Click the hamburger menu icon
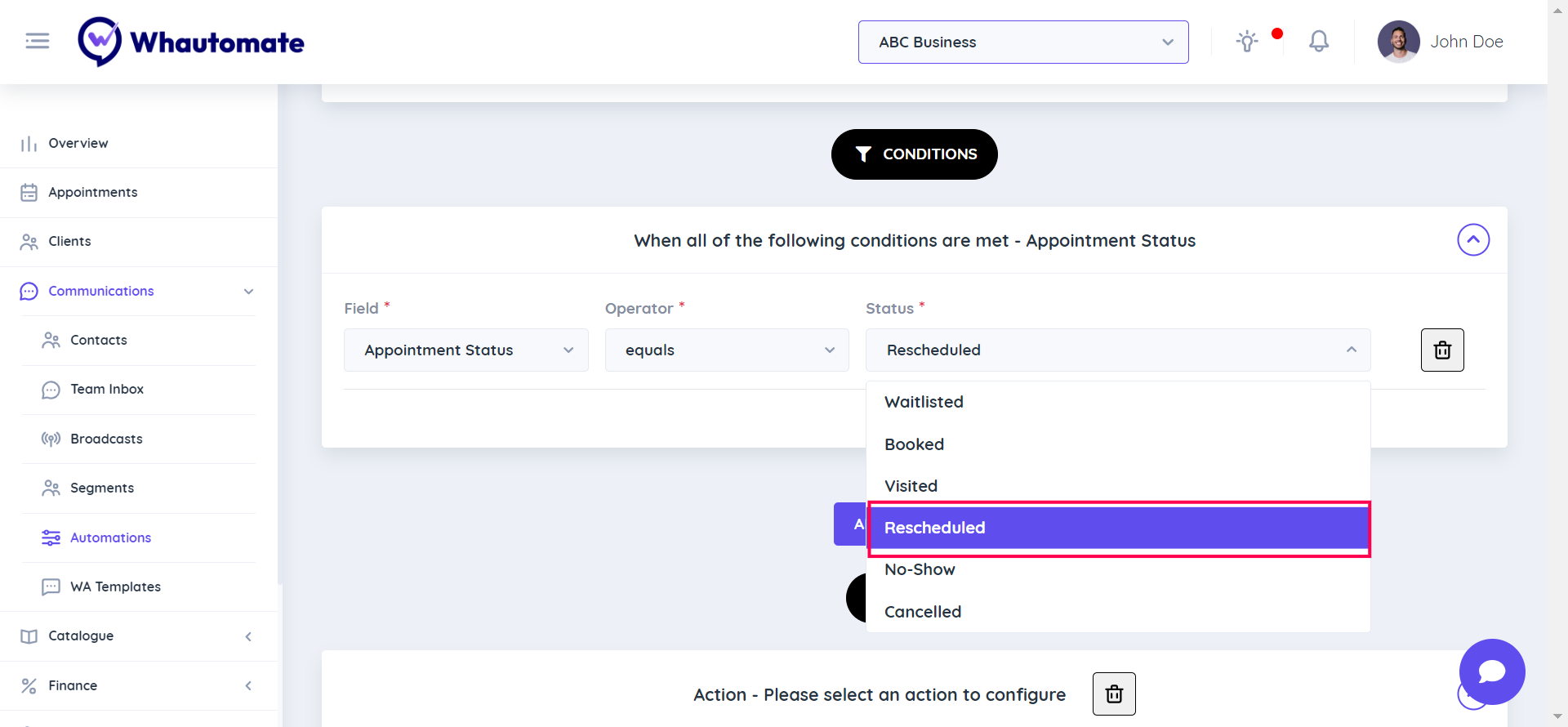The width and height of the screenshot is (1568, 727). [38, 41]
